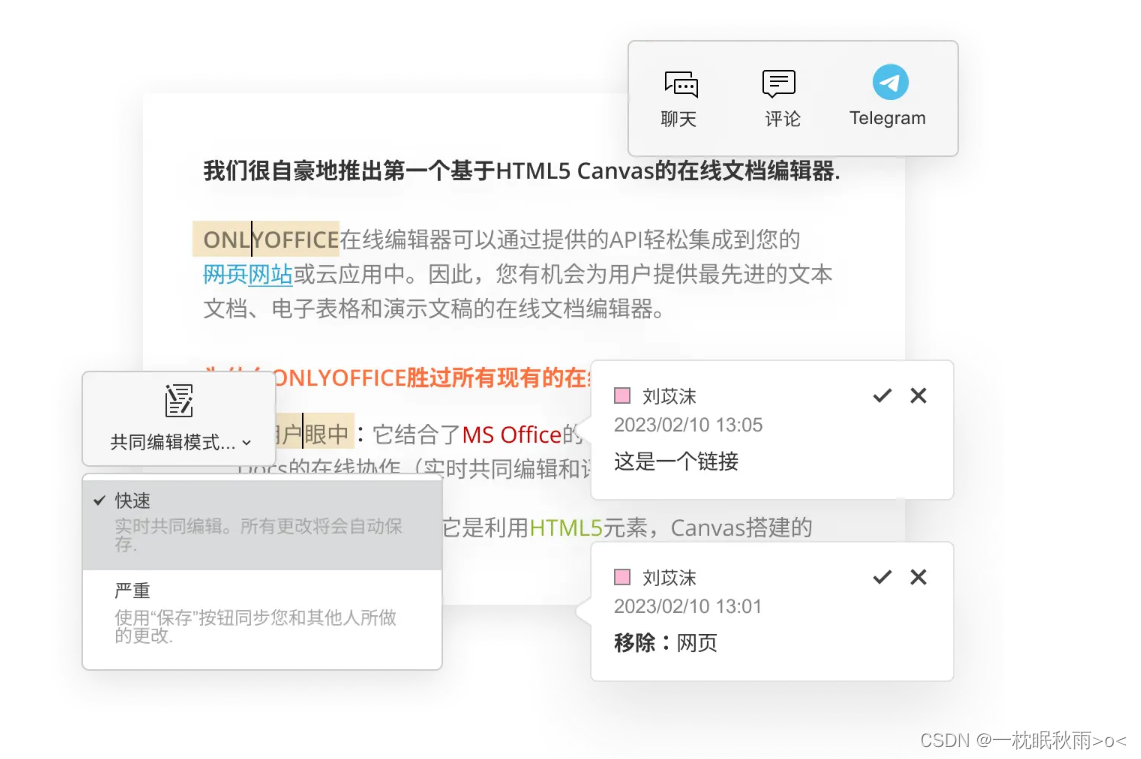Click the 评论 label under comments icon
This screenshot has width=1141, height=759.
tap(782, 119)
